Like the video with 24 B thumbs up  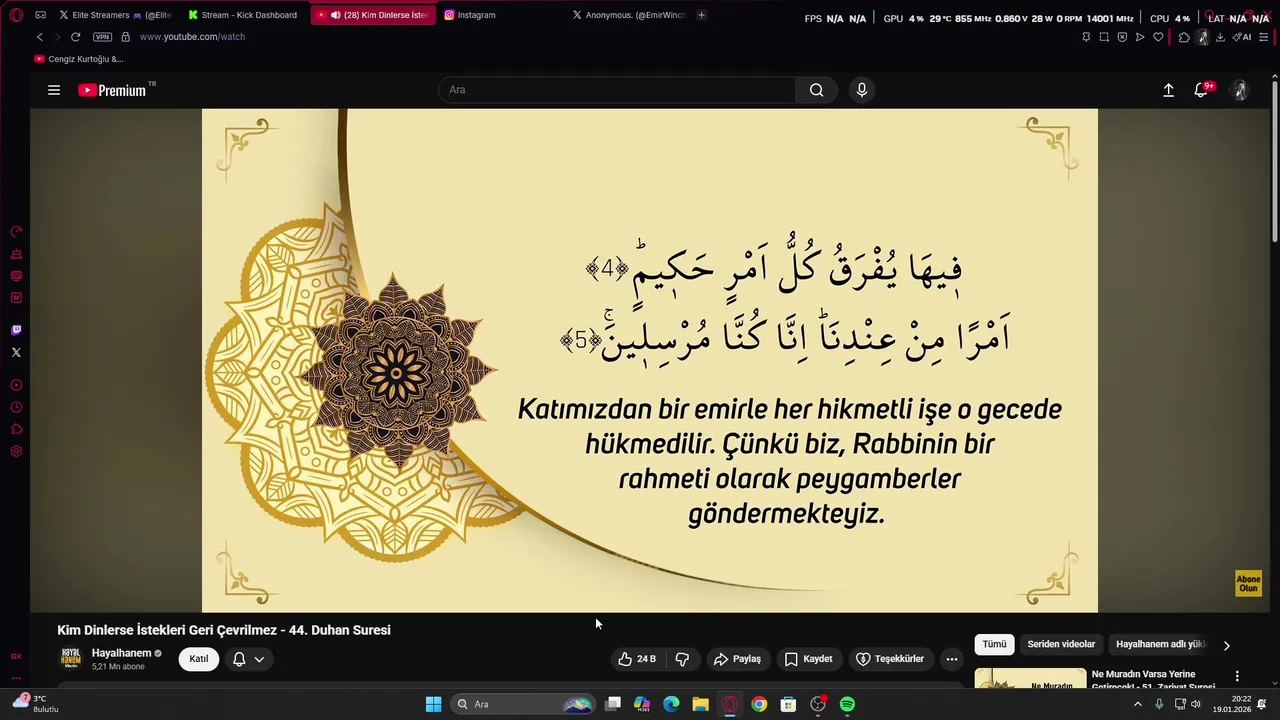coord(637,659)
